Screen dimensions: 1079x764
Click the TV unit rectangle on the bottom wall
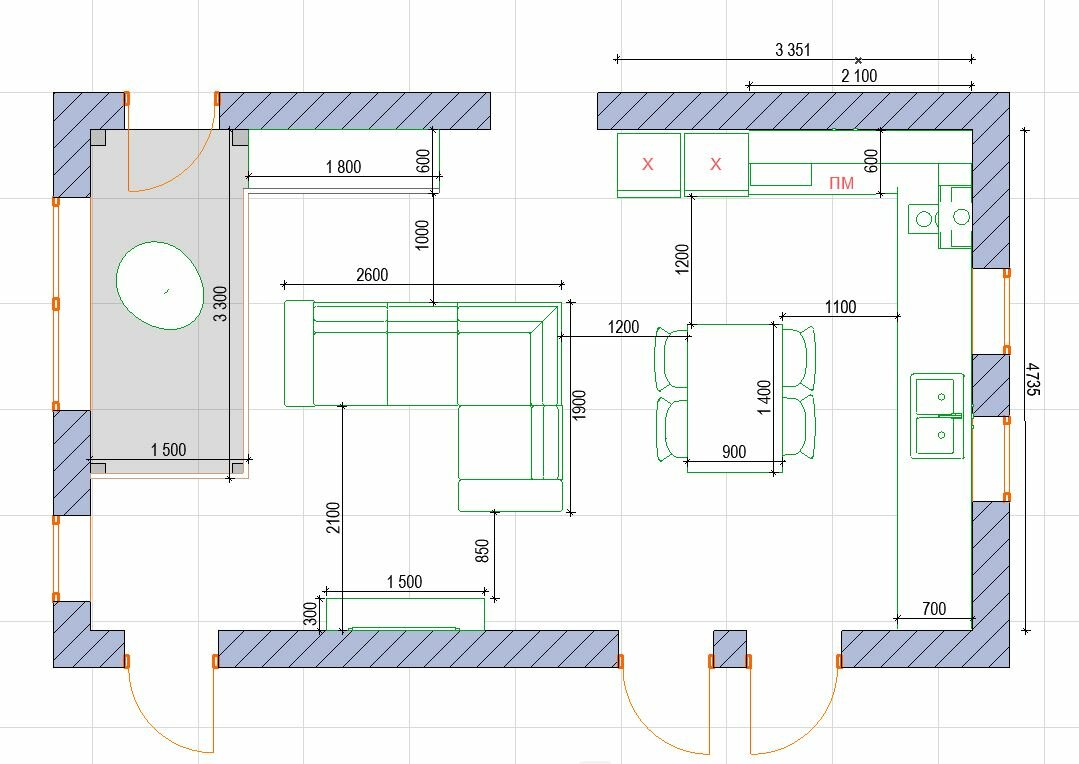point(405,615)
